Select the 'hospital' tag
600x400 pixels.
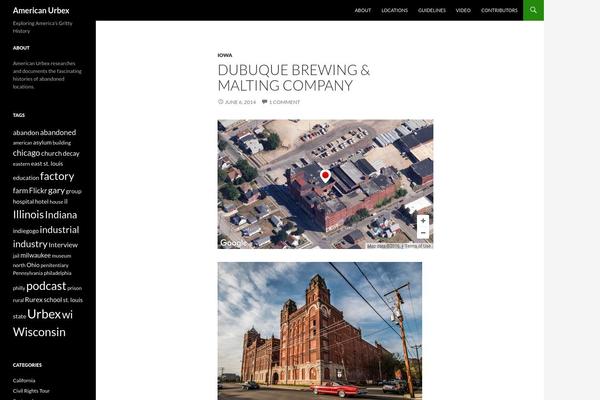coord(23,201)
